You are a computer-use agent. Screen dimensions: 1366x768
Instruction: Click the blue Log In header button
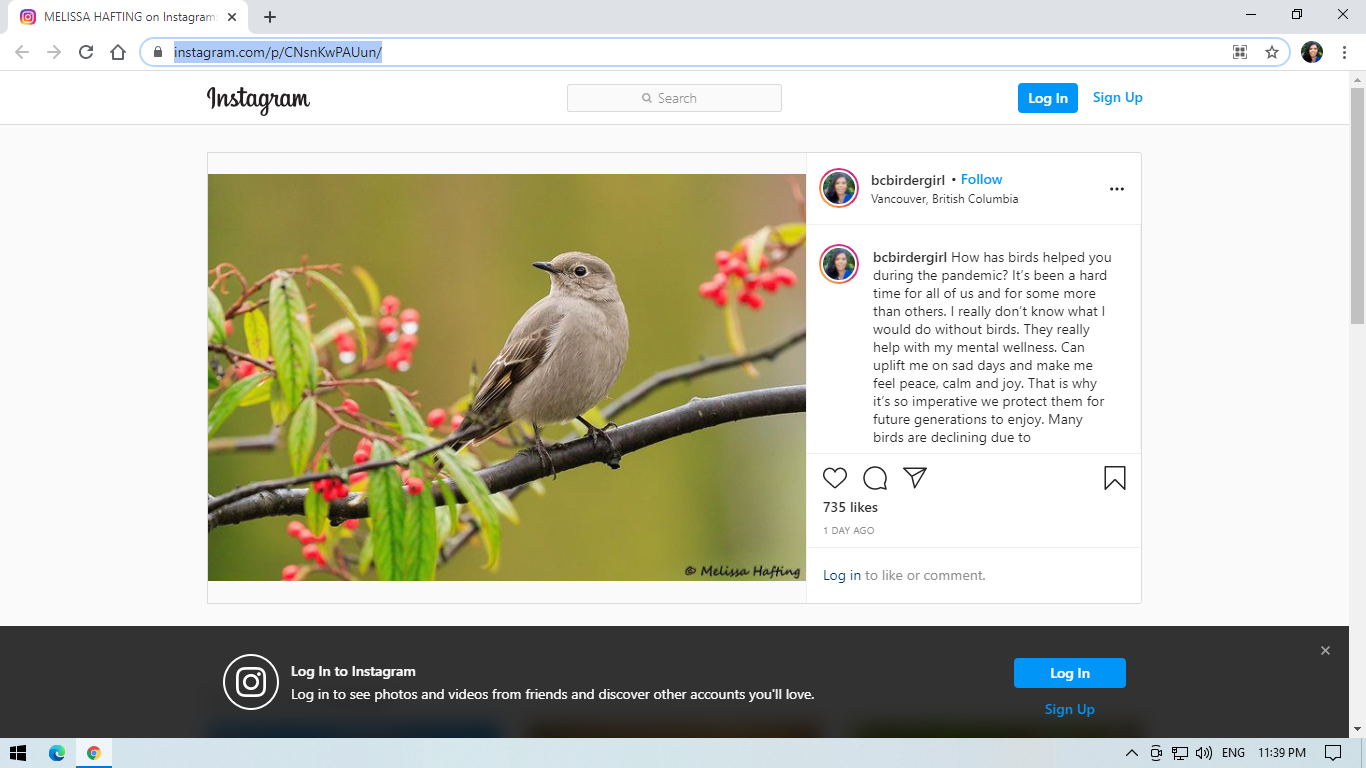(x=1047, y=98)
